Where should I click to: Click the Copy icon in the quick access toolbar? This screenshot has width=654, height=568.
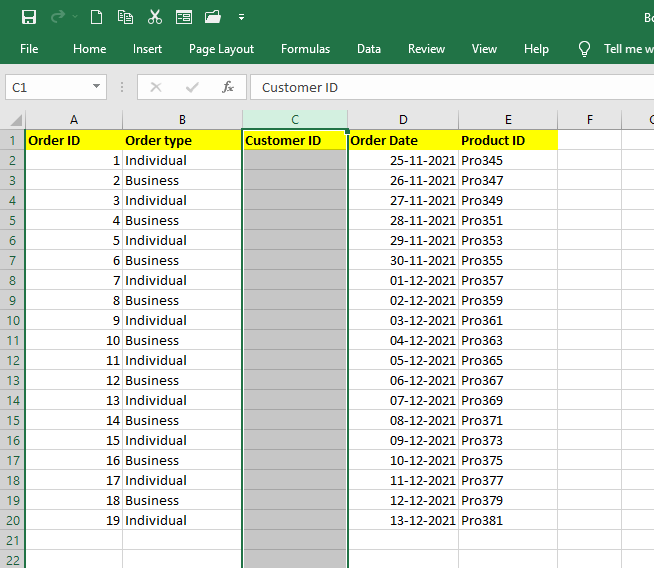click(x=125, y=17)
